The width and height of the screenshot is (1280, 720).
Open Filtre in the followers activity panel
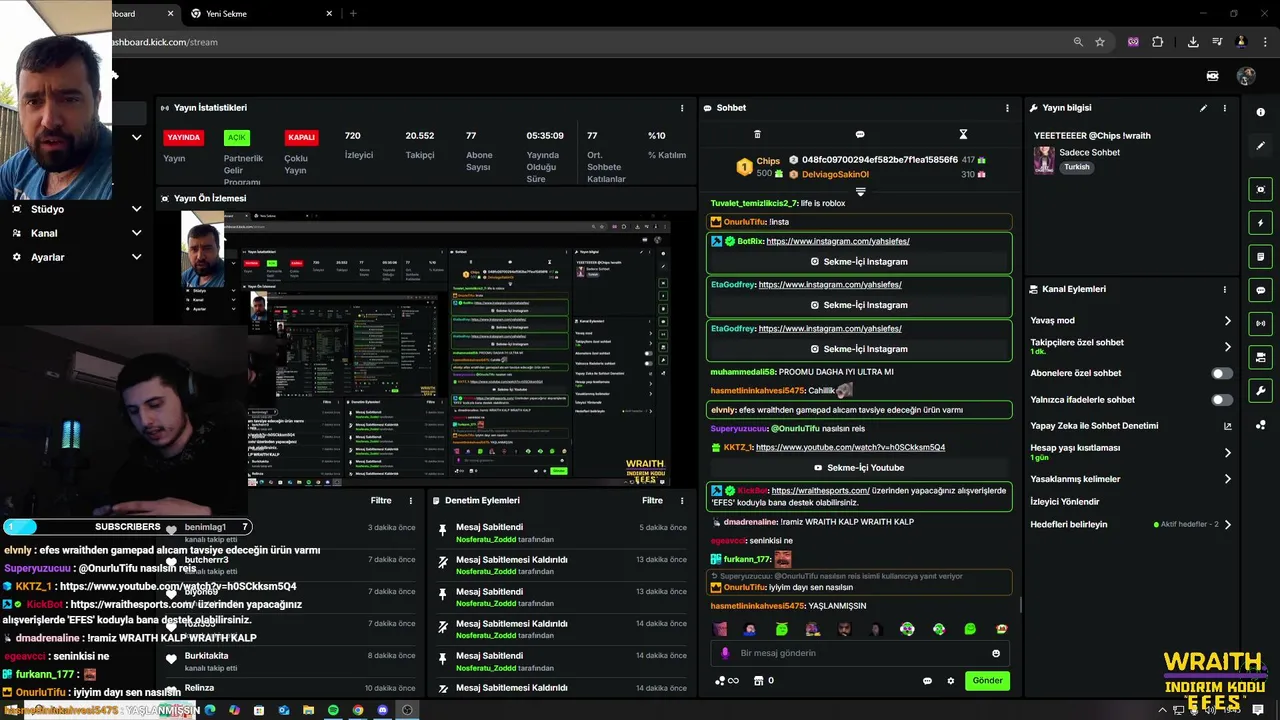tap(381, 501)
